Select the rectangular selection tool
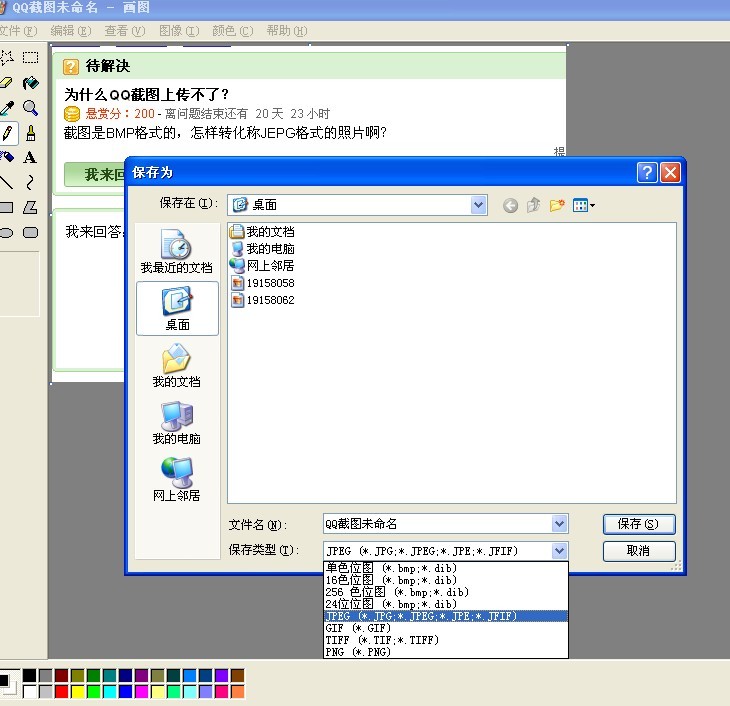The image size is (730, 706). pyautogui.click(x=31, y=58)
